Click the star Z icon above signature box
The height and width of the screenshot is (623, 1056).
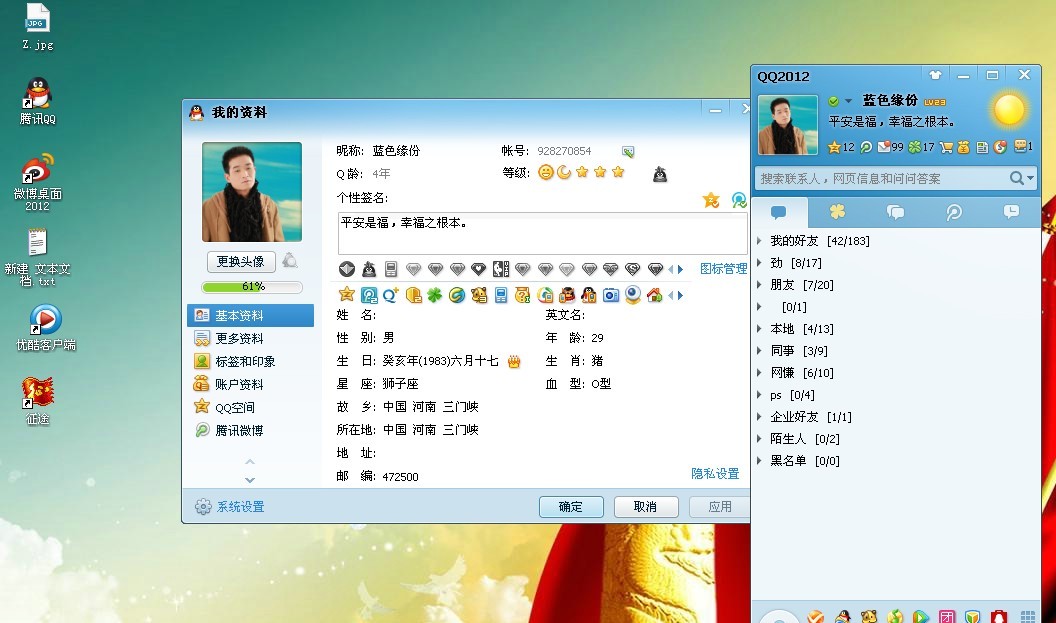[711, 200]
